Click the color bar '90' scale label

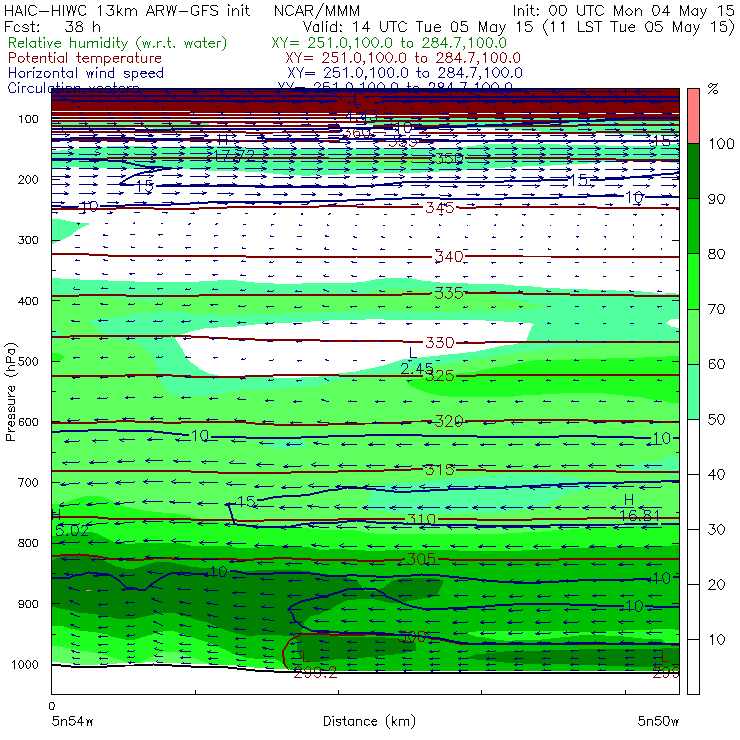click(x=717, y=199)
